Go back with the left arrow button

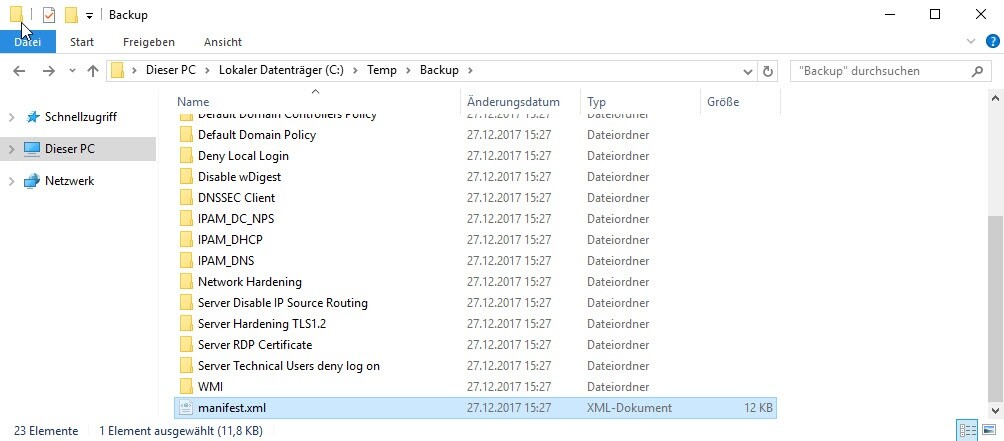pyautogui.click(x=20, y=71)
